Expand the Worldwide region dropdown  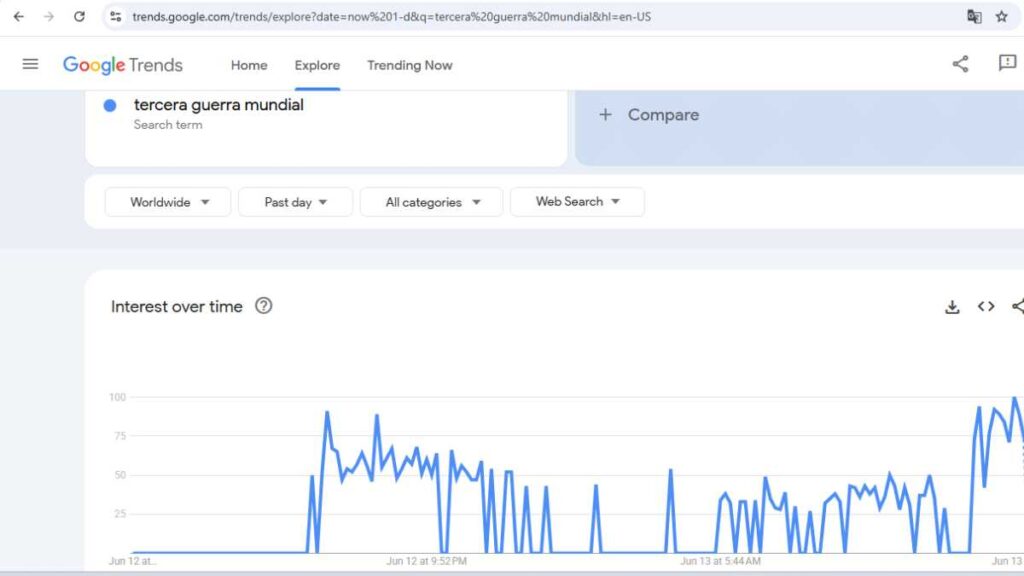point(168,202)
